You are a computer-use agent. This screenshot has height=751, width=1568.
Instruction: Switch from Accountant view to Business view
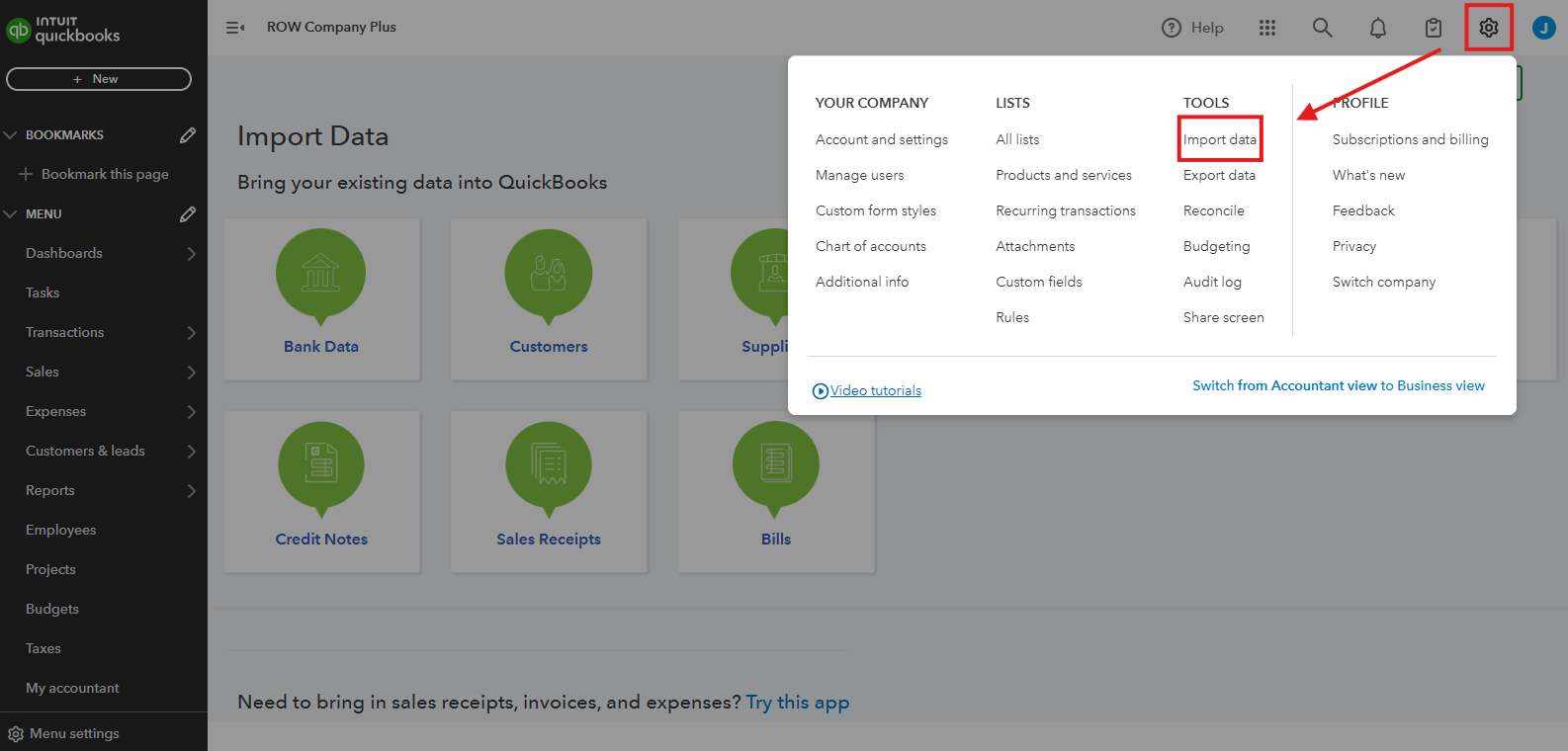tap(1338, 385)
